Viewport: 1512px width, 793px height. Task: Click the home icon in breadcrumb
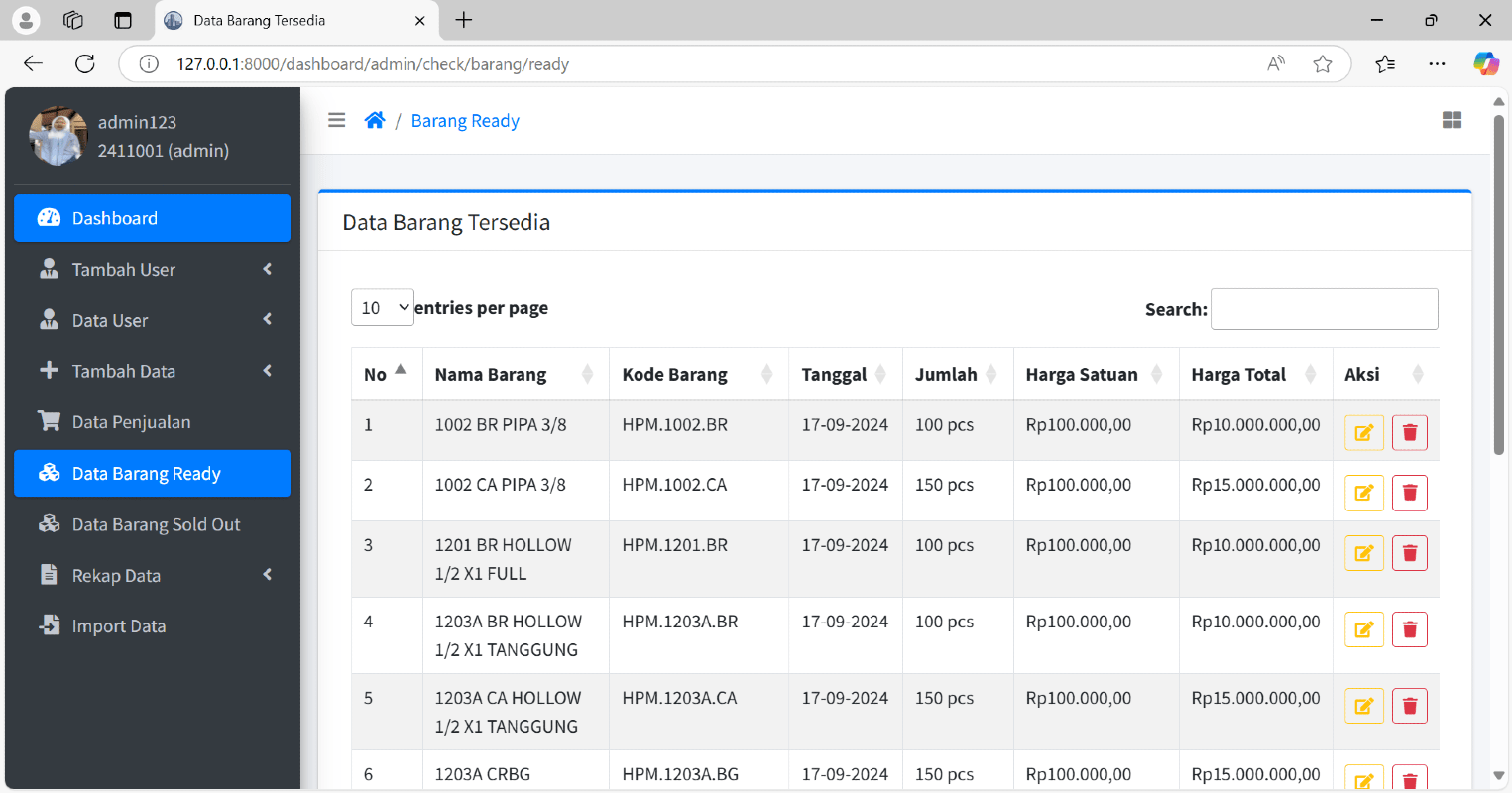[x=375, y=120]
